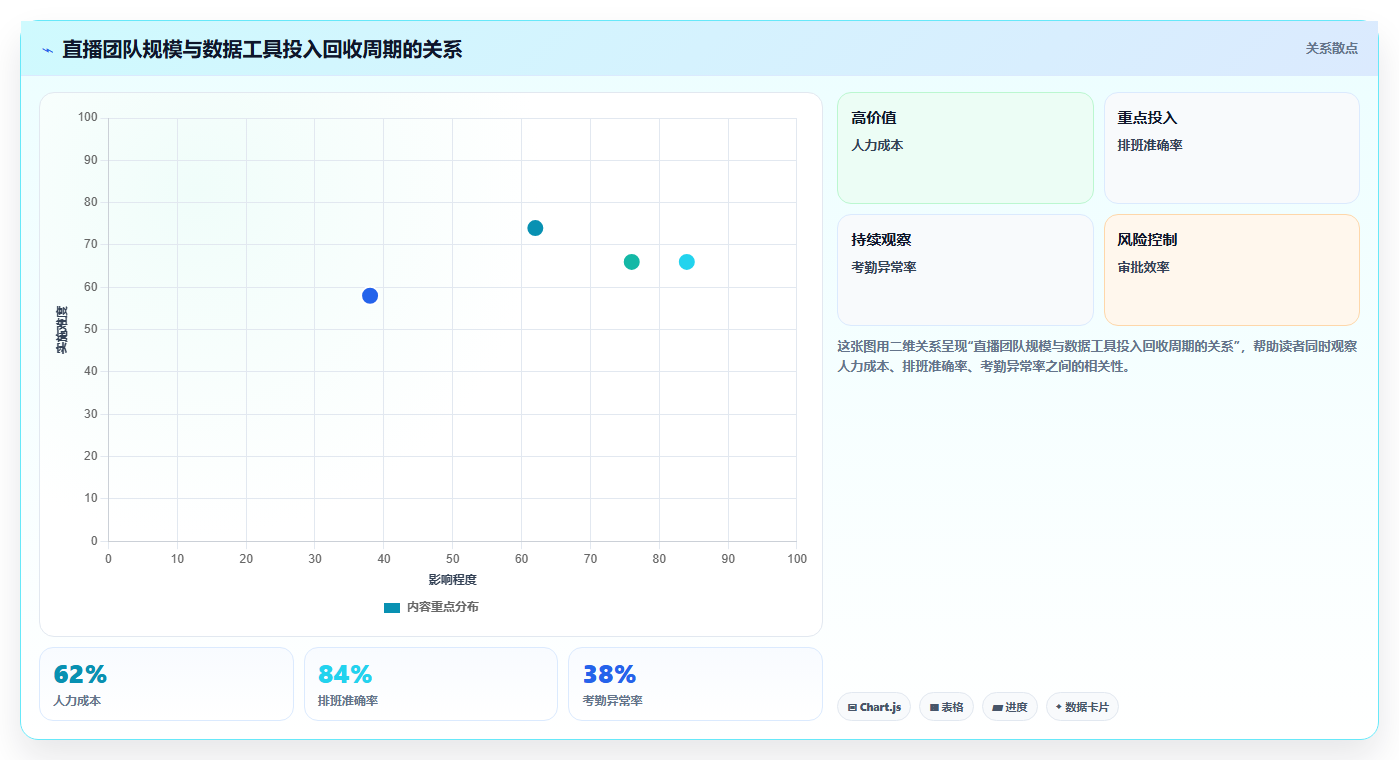Click the icon inside the 进度 tag
This screenshot has height=760, width=1399.
tap(997, 708)
